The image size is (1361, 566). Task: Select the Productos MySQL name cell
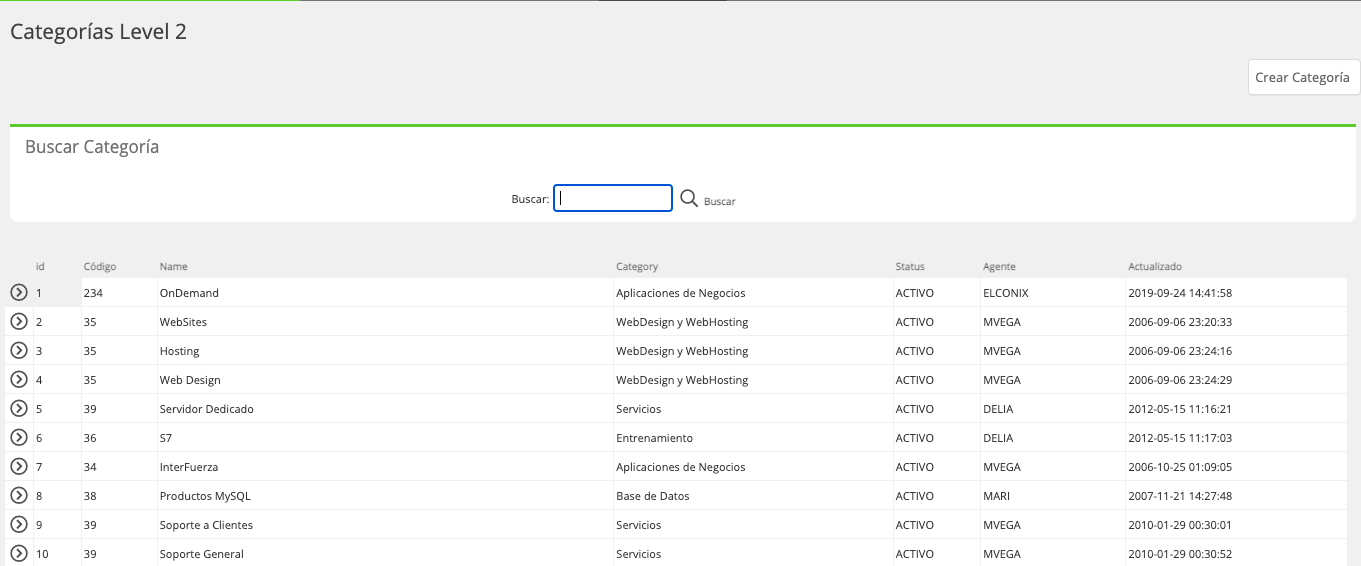coord(386,496)
